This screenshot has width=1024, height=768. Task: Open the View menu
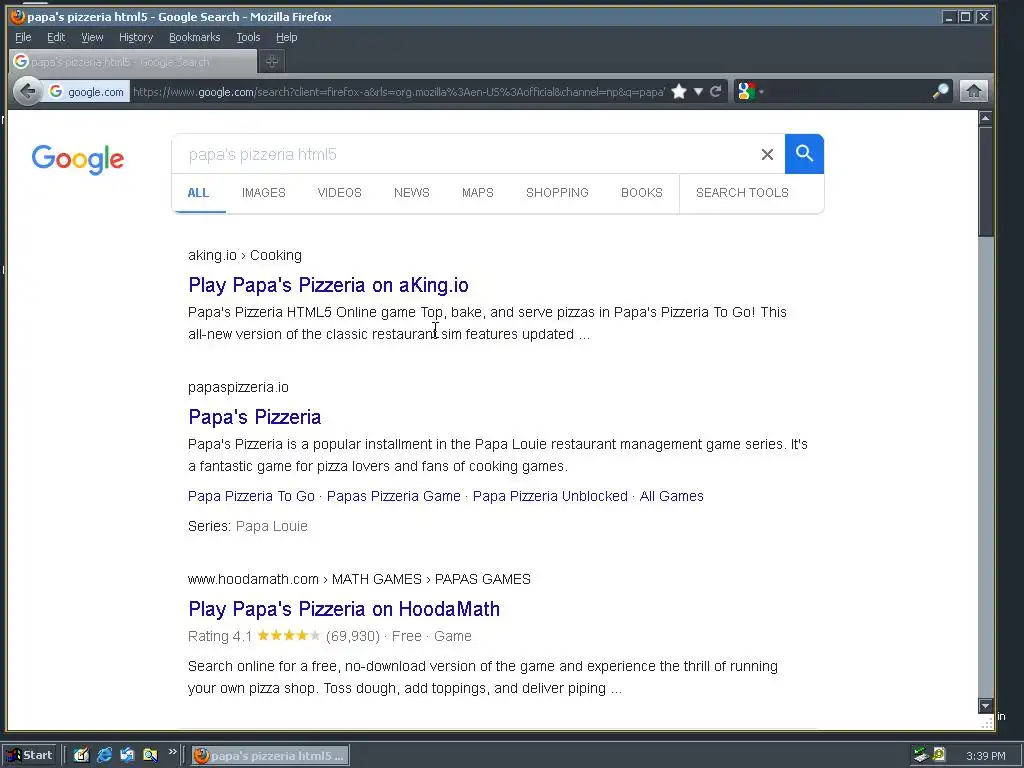tap(92, 37)
